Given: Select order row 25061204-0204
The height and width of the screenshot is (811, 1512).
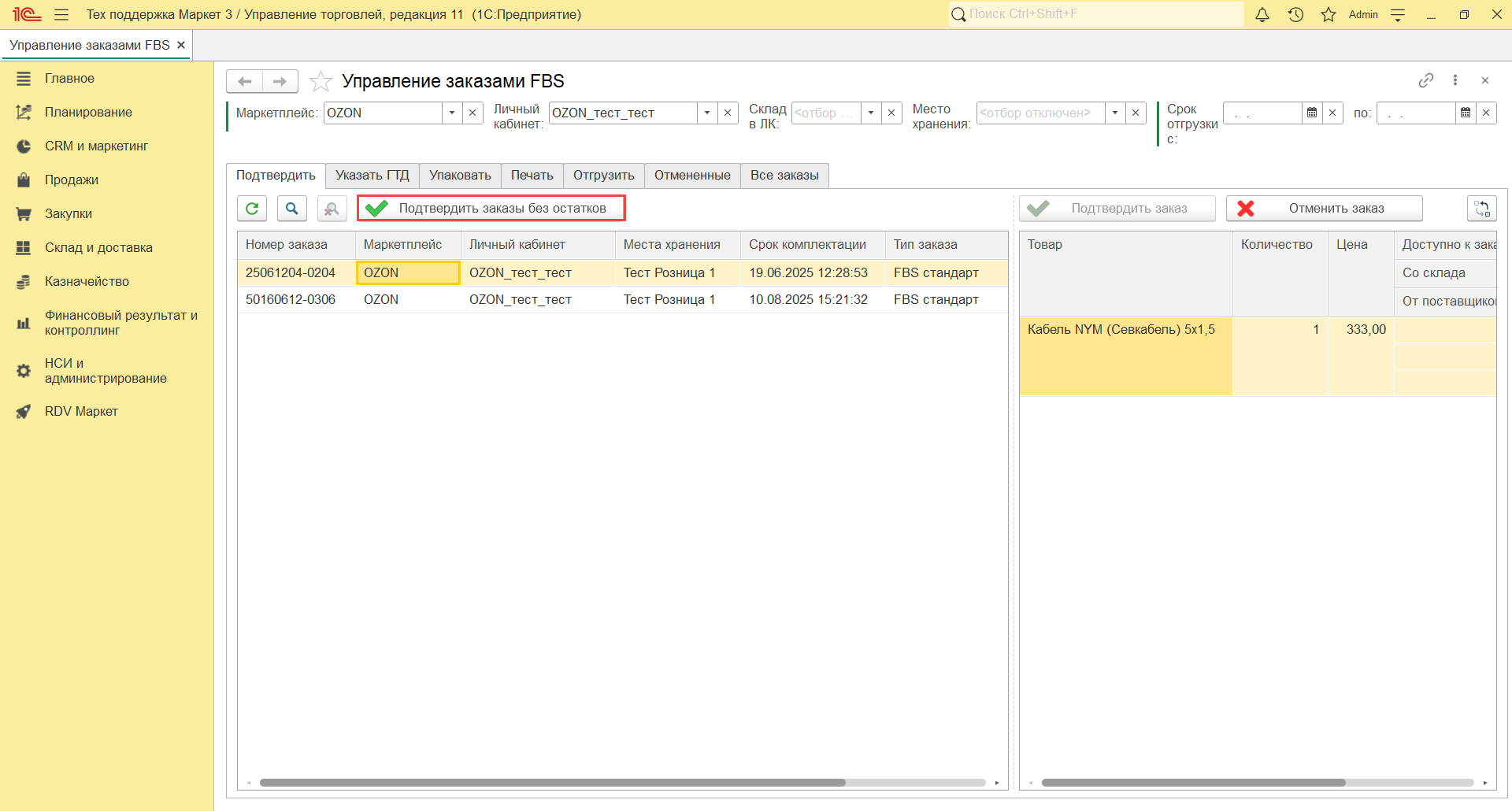Looking at the screenshot, I should click(622, 272).
